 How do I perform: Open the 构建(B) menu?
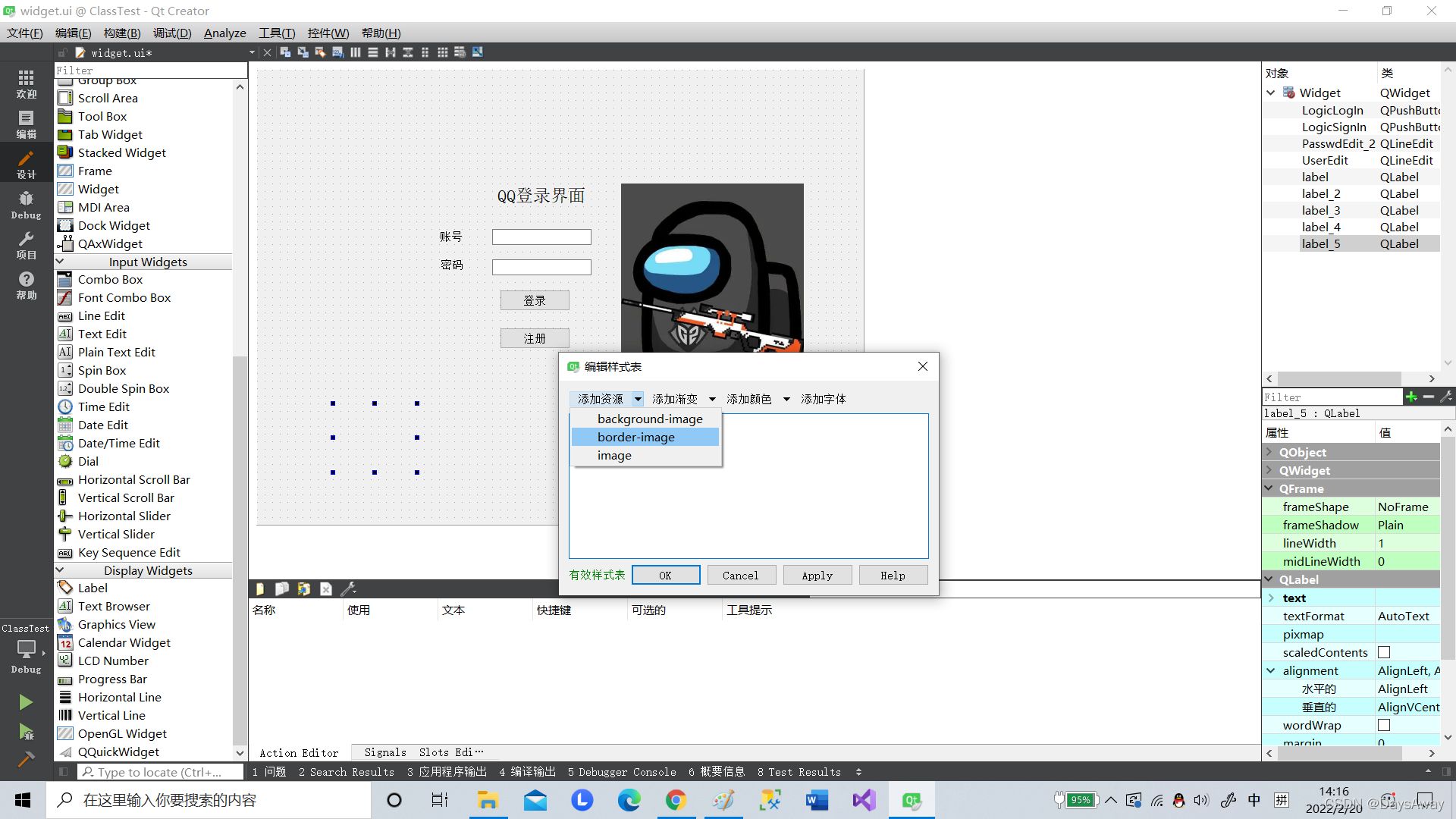pyautogui.click(x=122, y=33)
